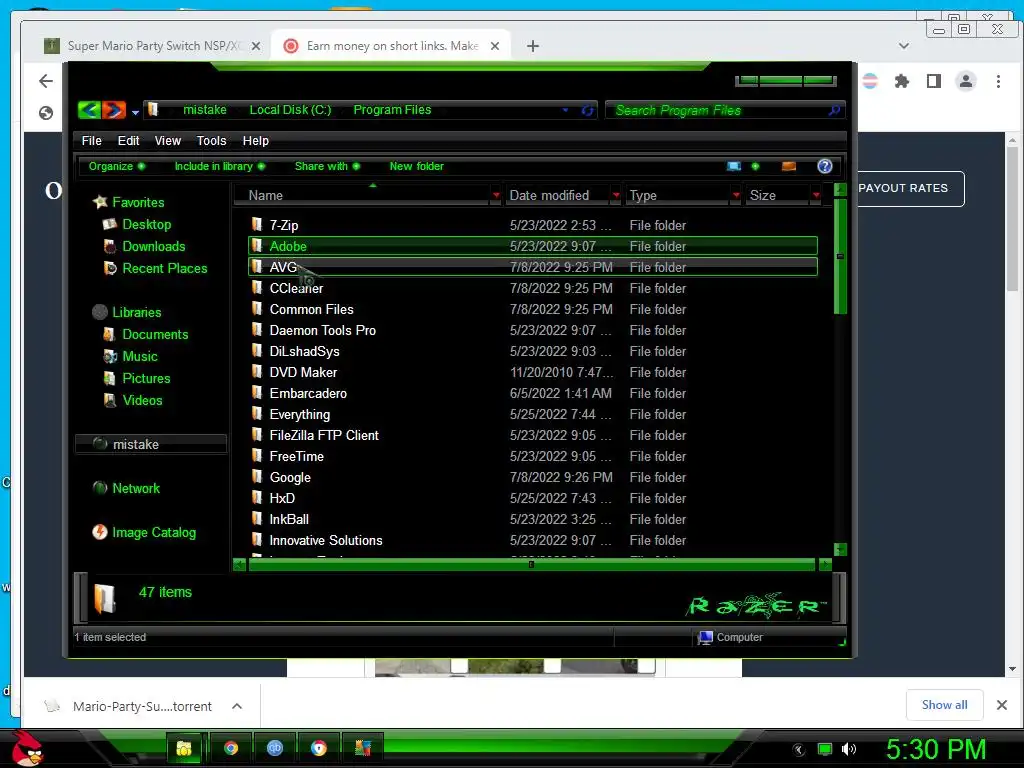Open the address bar history dropdown
This screenshot has width=1024, height=768.
[566, 110]
